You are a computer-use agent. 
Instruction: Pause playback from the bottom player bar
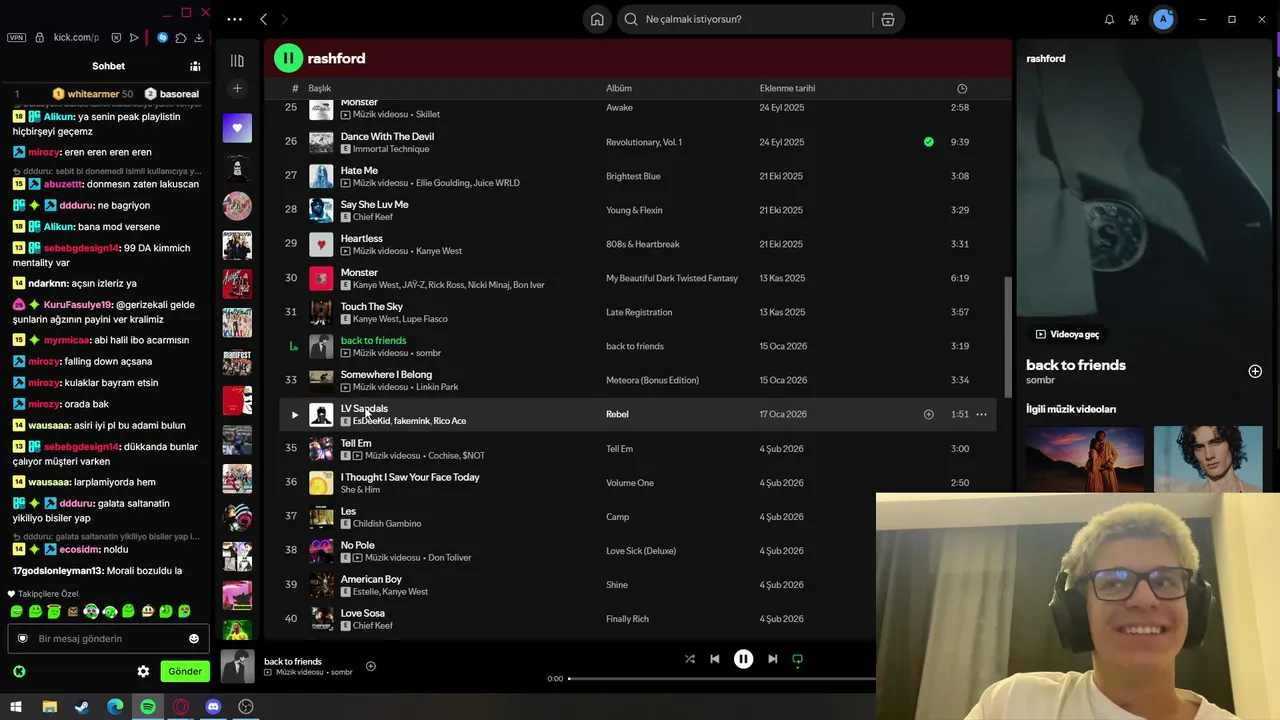(x=743, y=659)
